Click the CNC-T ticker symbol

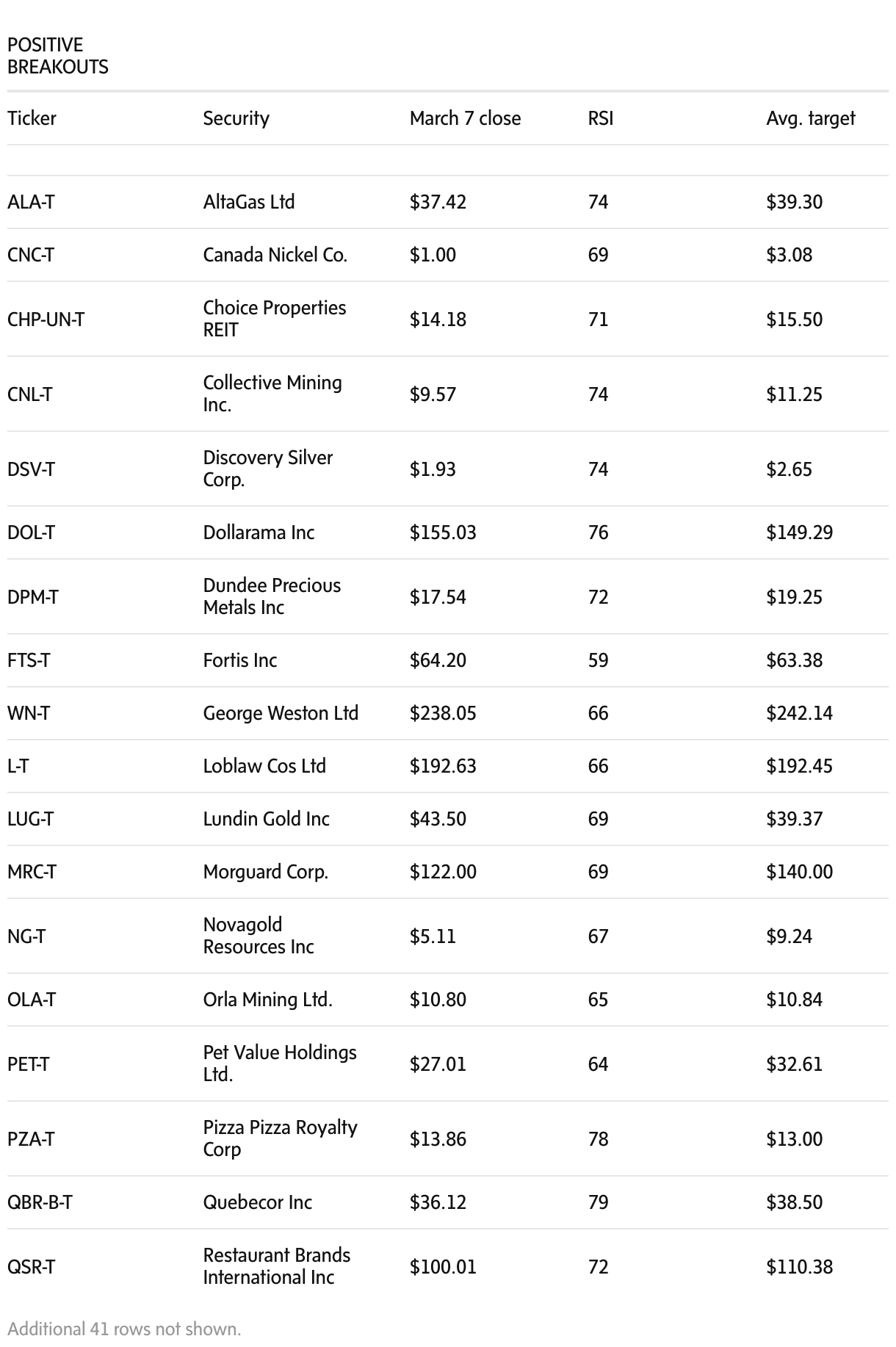point(31,255)
